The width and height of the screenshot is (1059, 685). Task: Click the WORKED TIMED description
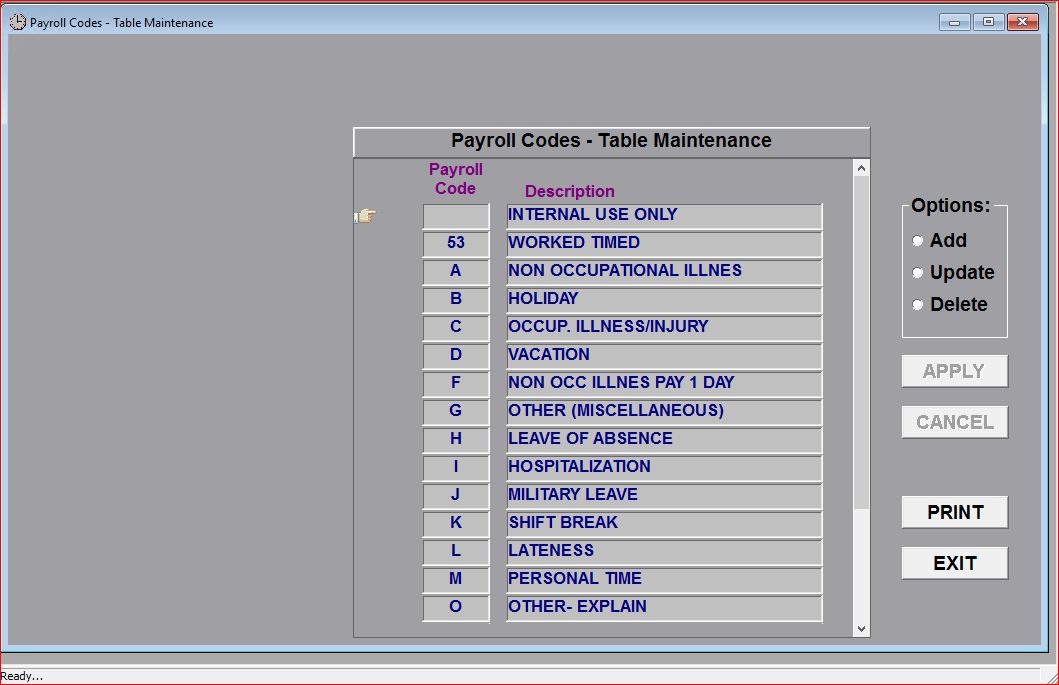click(x=665, y=245)
